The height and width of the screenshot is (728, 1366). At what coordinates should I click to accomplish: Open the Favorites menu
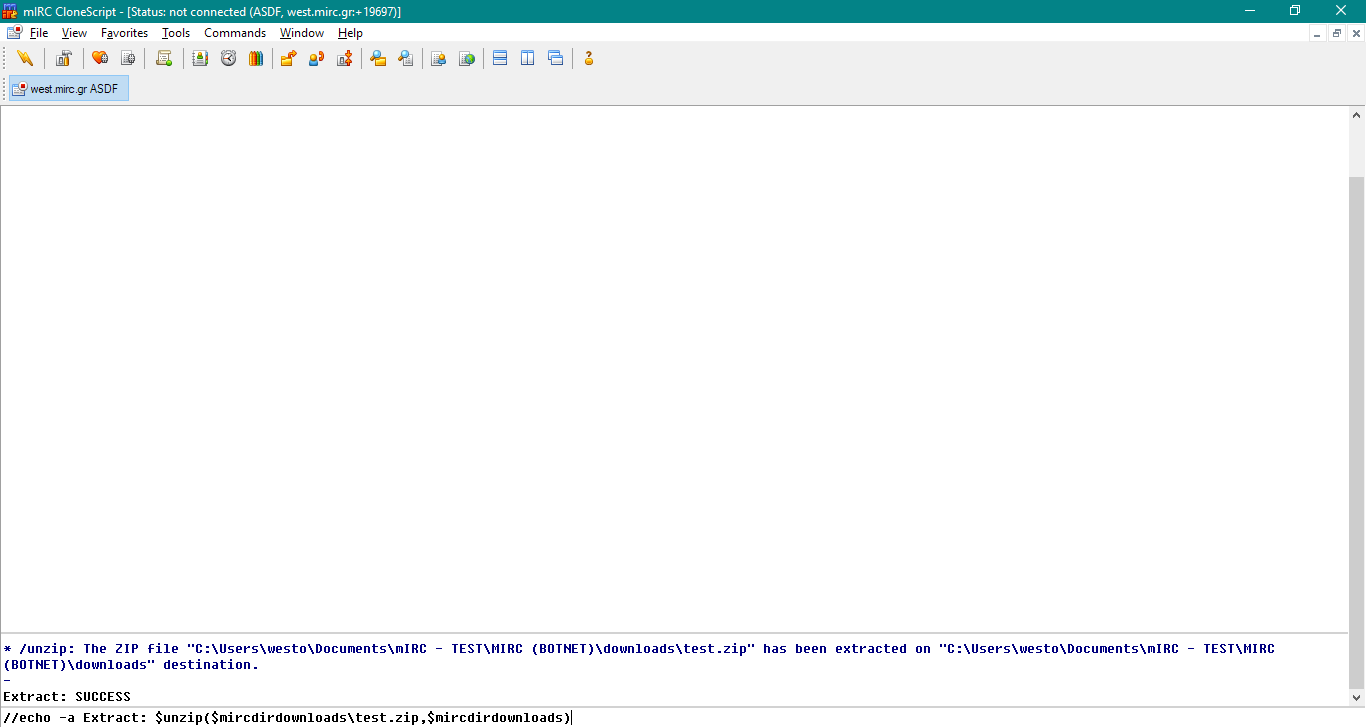(x=124, y=33)
